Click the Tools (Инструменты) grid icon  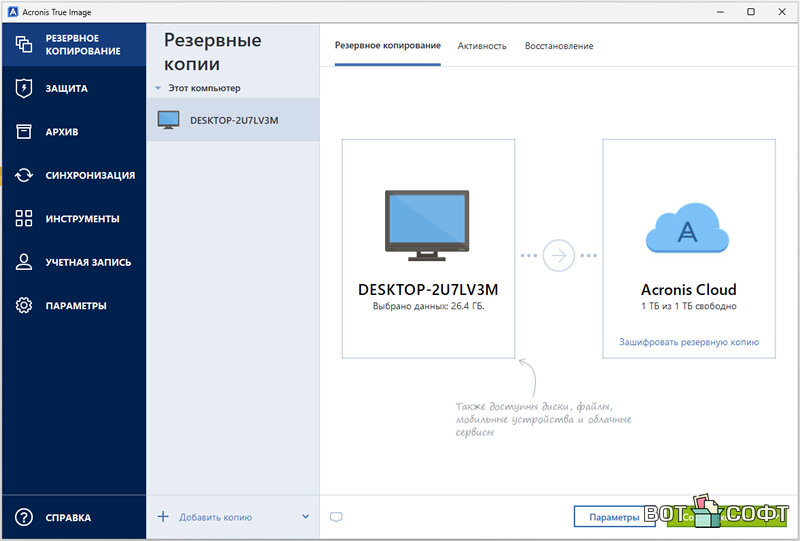click(24, 218)
